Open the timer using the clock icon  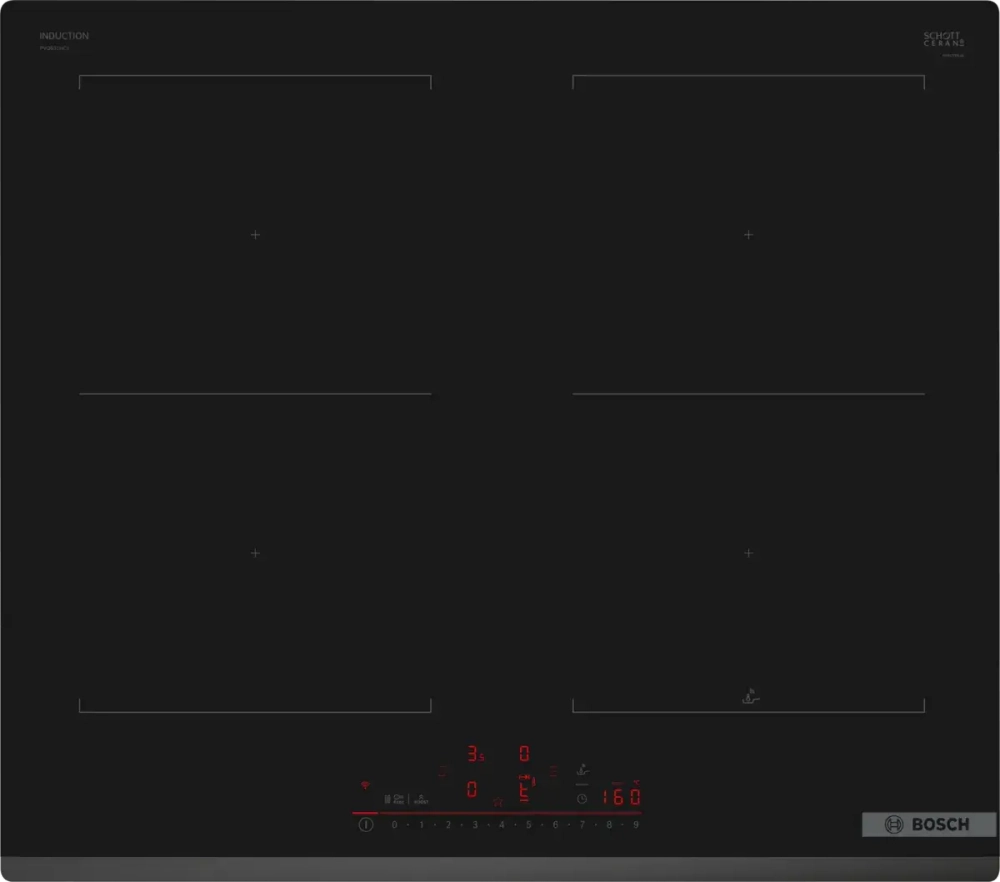[x=581, y=798]
